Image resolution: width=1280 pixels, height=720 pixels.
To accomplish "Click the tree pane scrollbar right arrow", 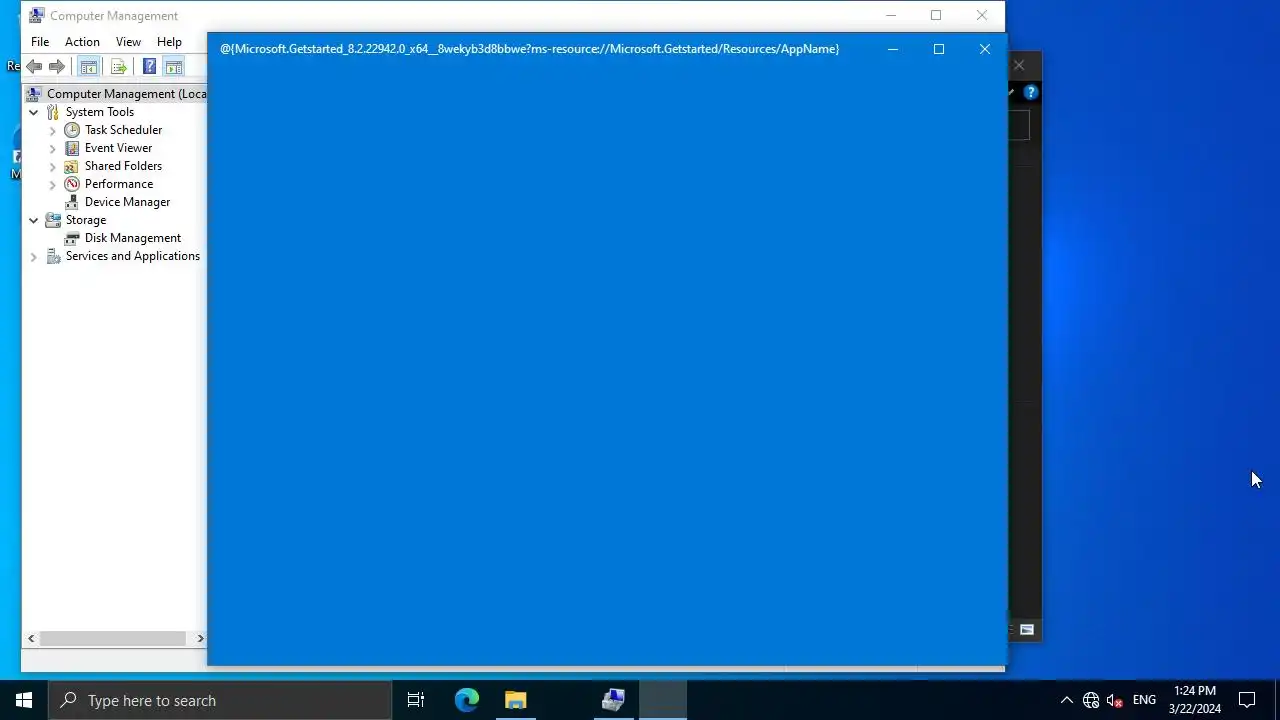I will (200, 638).
